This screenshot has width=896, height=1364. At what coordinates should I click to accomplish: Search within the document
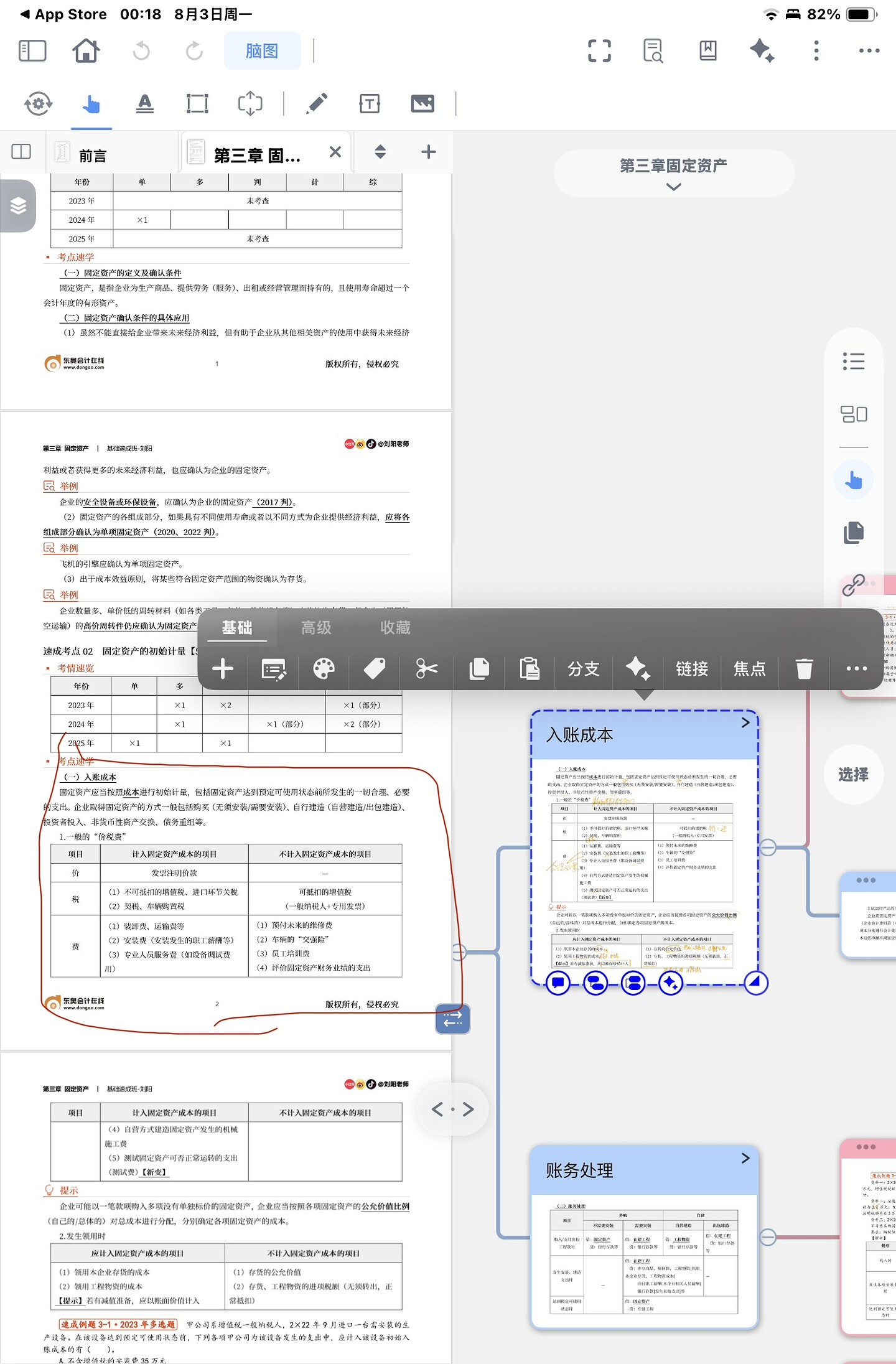(x=653, y=51)
